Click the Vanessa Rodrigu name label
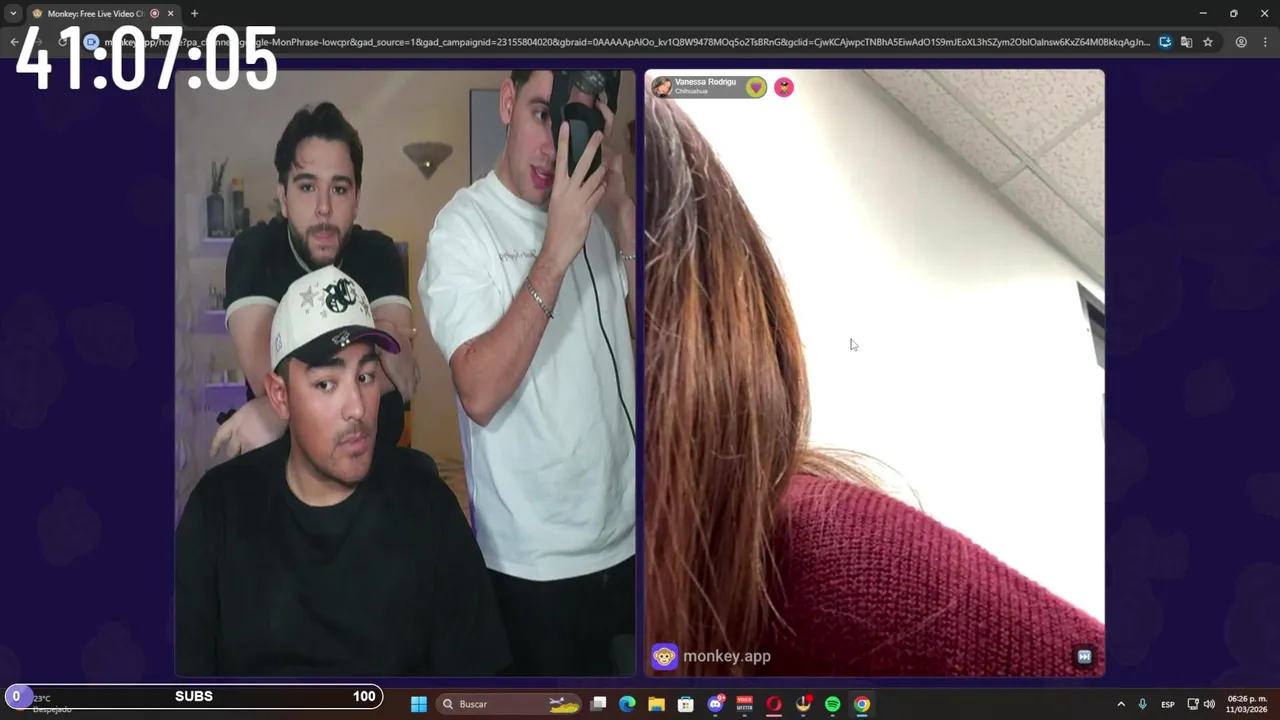Image resolution: width=1280 pixels, height=720 pixels. (705, 82)
